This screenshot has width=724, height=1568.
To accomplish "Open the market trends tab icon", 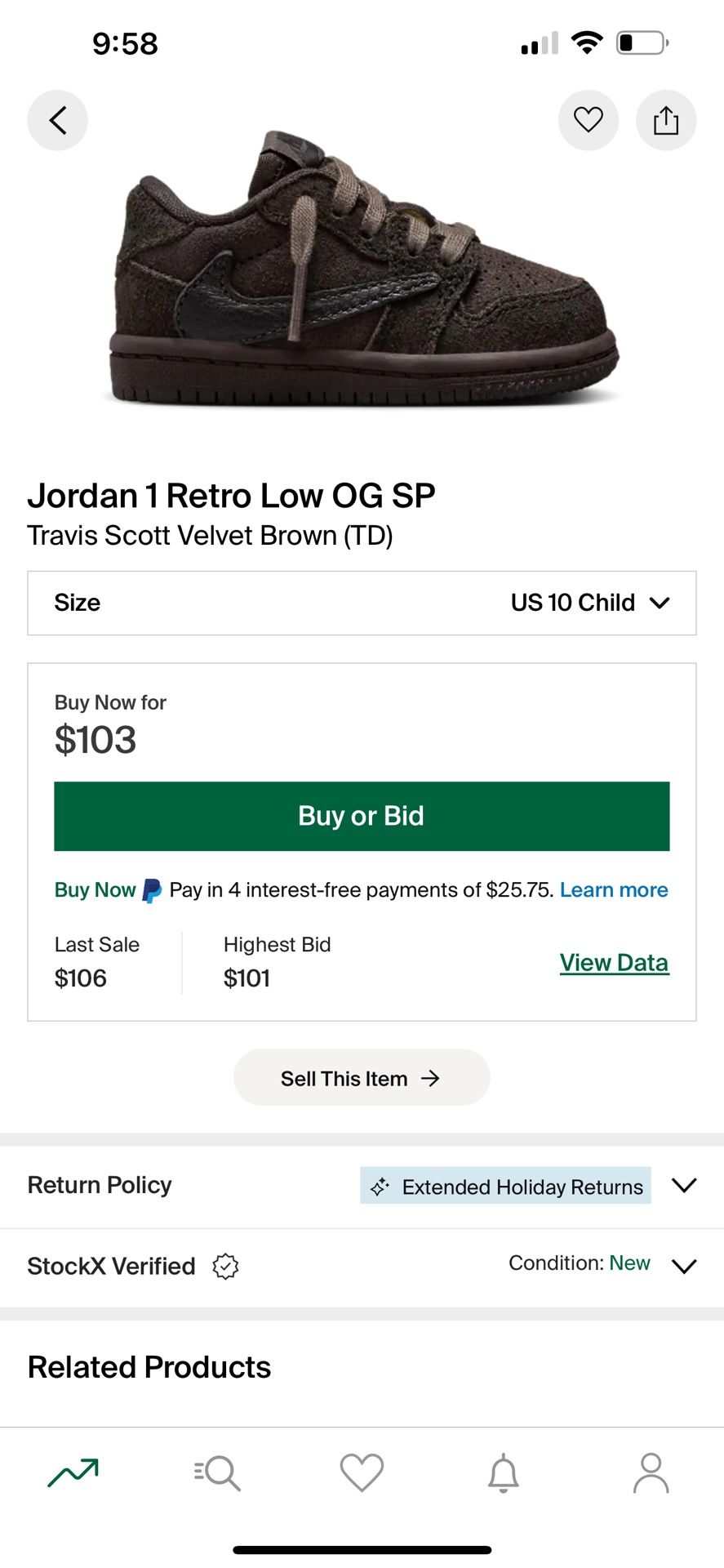I will pyautogui.click(x=72, y=1472).
